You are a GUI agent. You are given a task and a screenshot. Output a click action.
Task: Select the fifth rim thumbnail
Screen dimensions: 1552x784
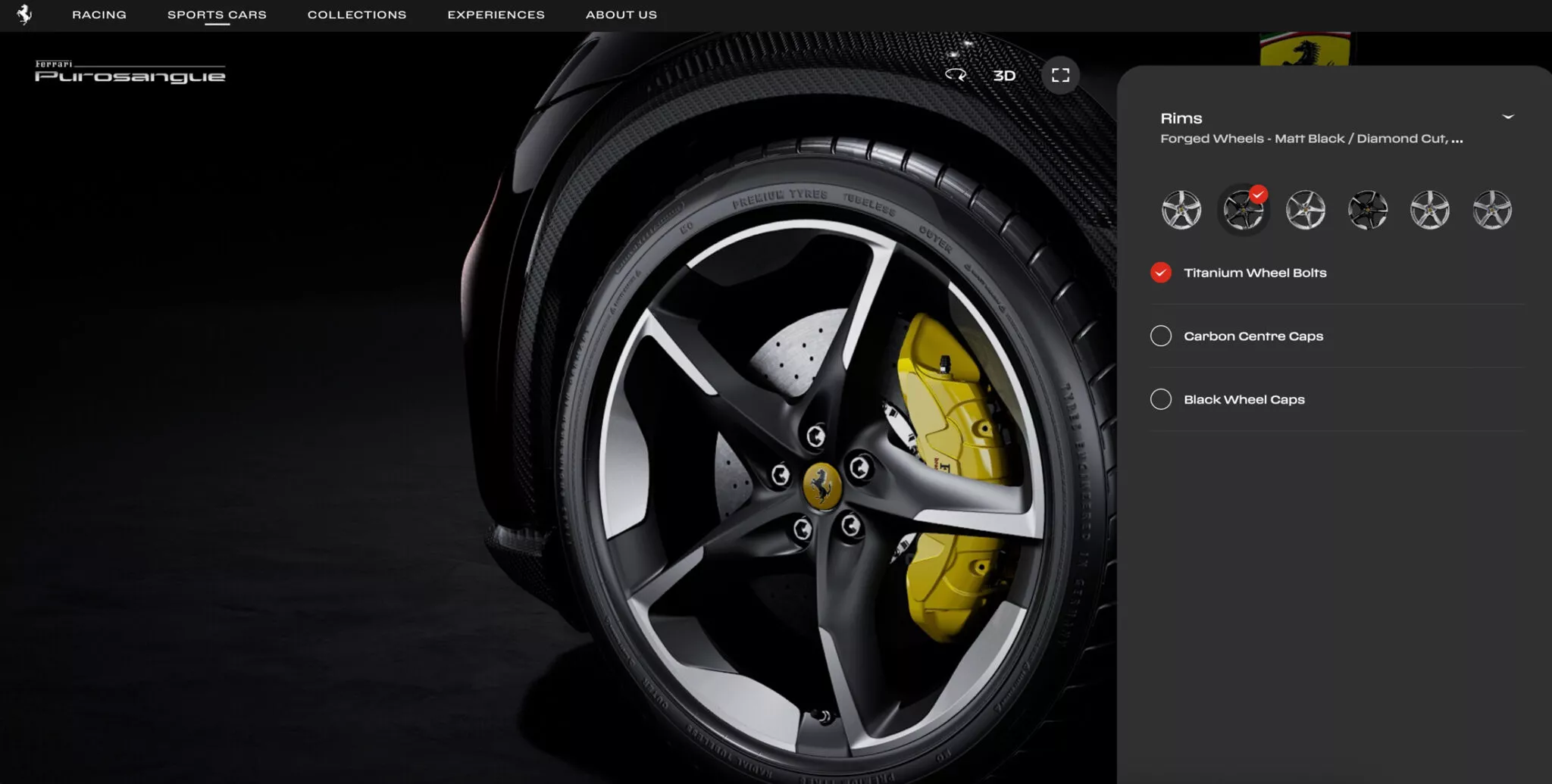(x=1430, y=210)
